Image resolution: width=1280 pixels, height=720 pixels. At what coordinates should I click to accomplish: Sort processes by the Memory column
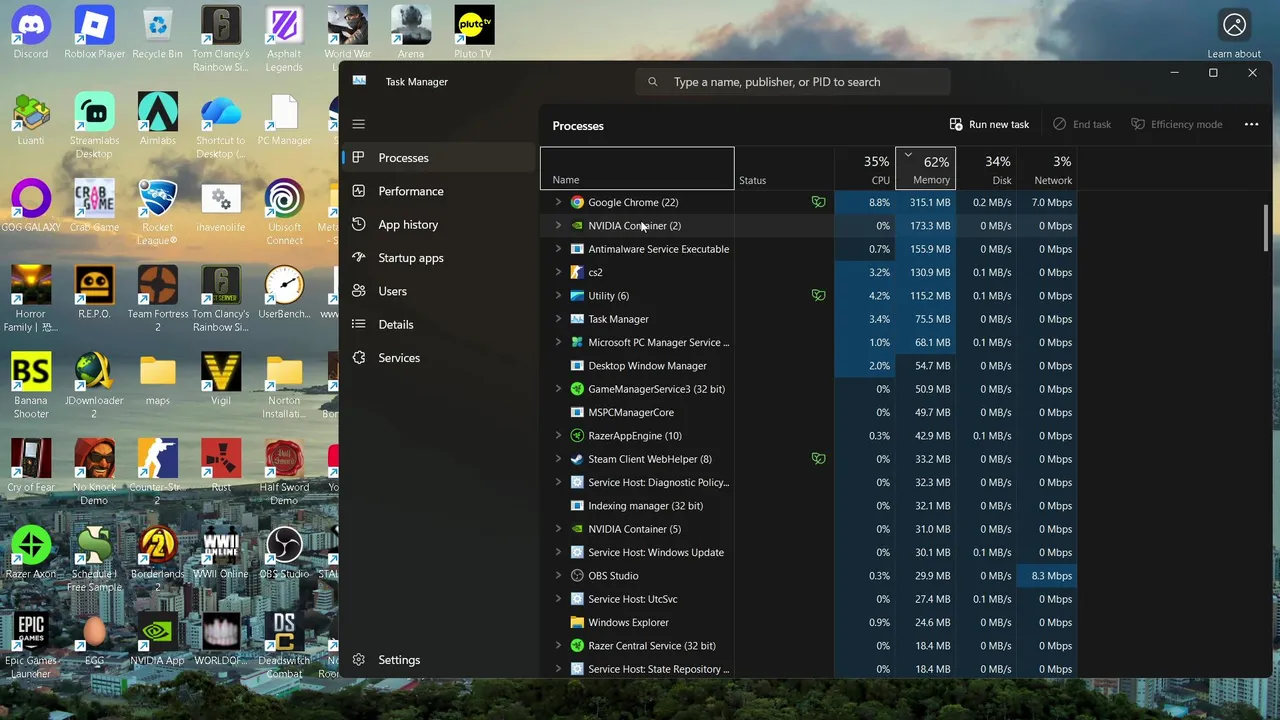[925, 169]
